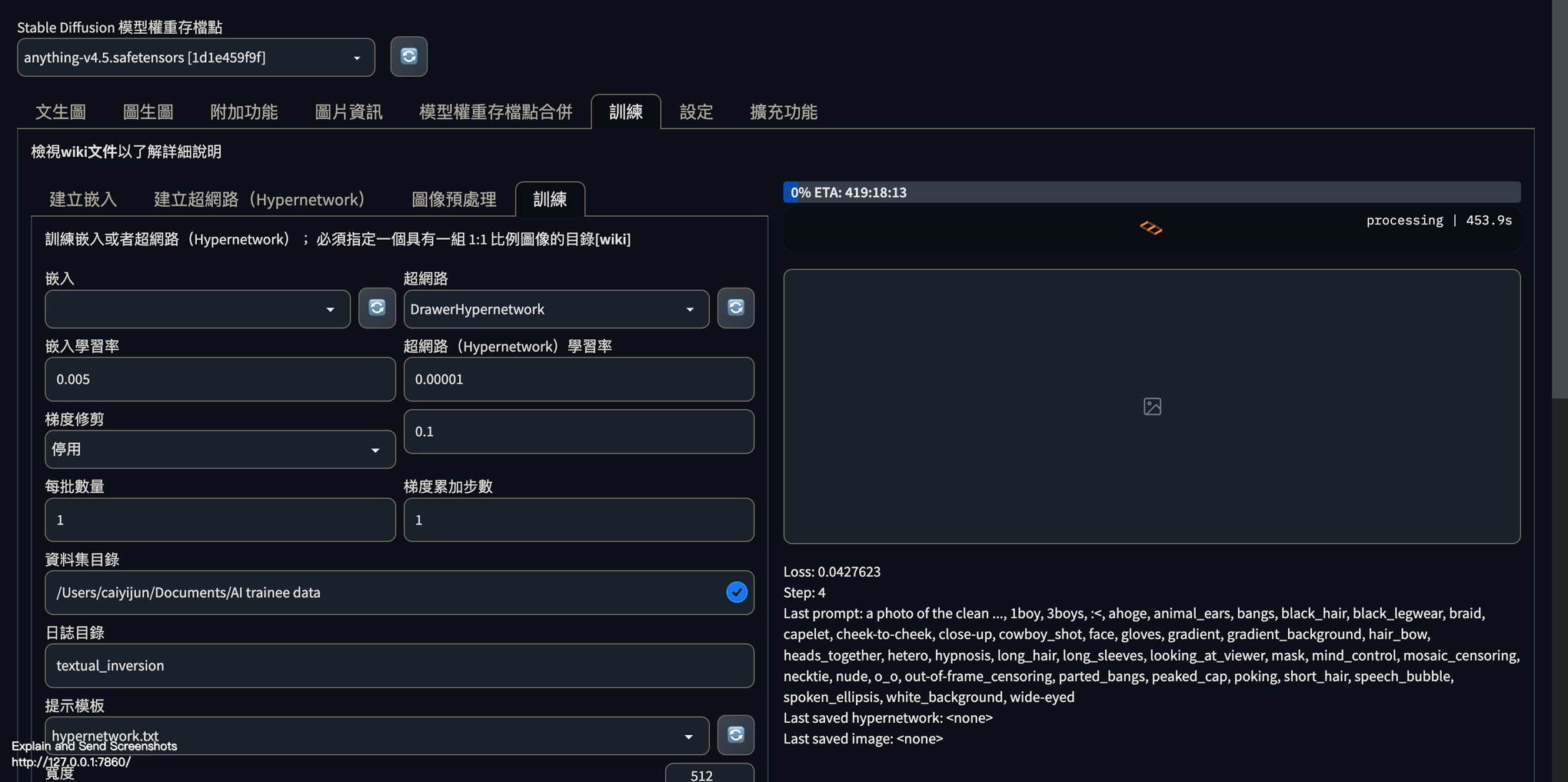Click the blue checkmark in dataset directory field

pyautogui.click(x=736, y=592)
